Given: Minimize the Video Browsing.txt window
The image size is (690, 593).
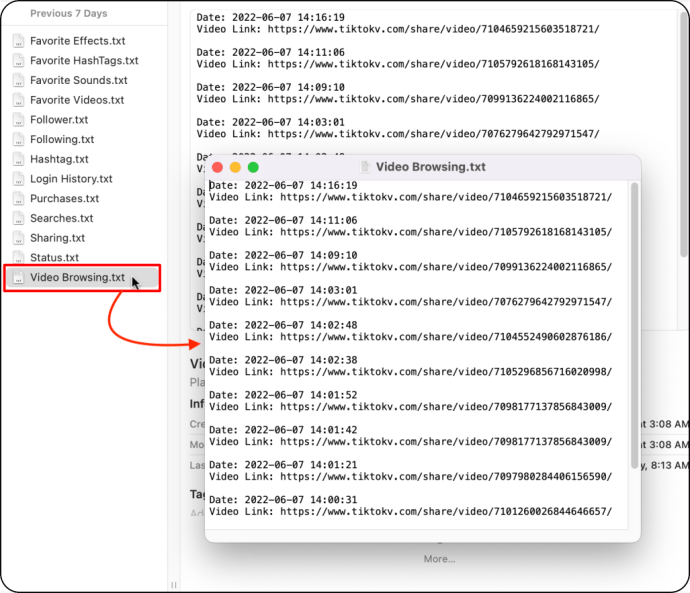Looking at the screenshot, I should 235,167.
